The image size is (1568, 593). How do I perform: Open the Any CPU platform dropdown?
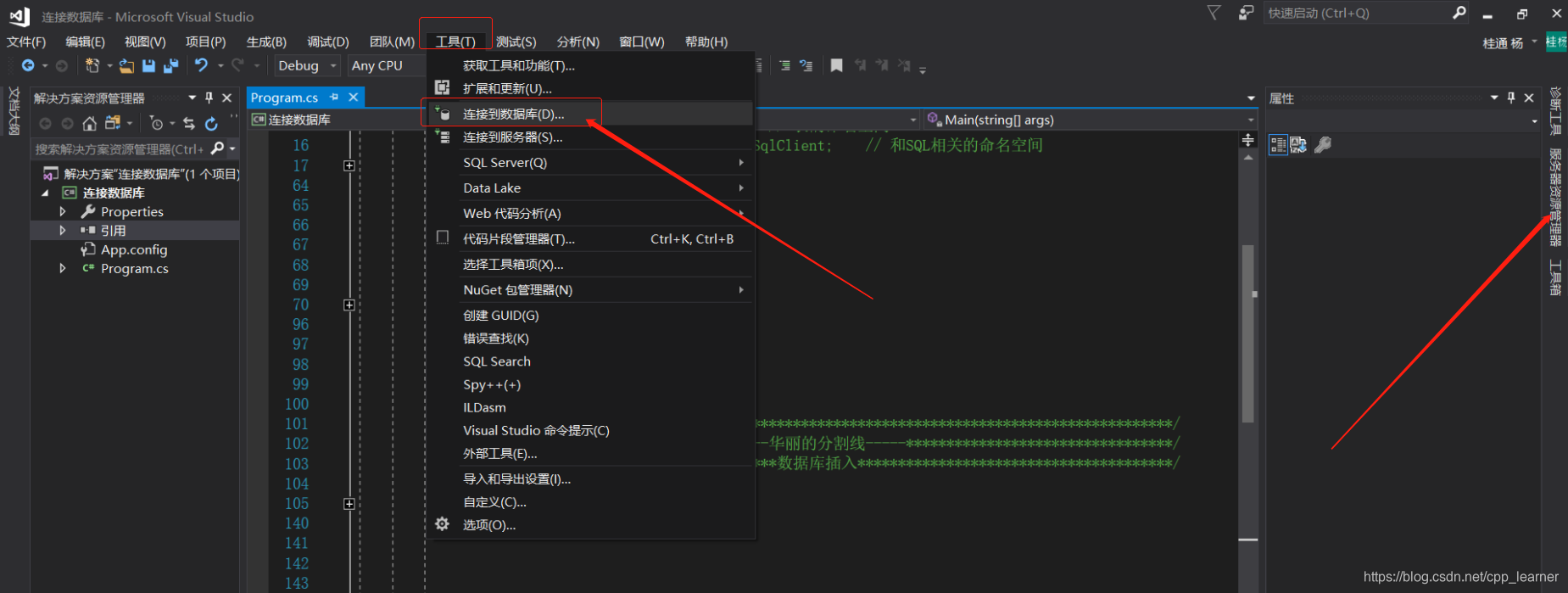click(387, 65)
